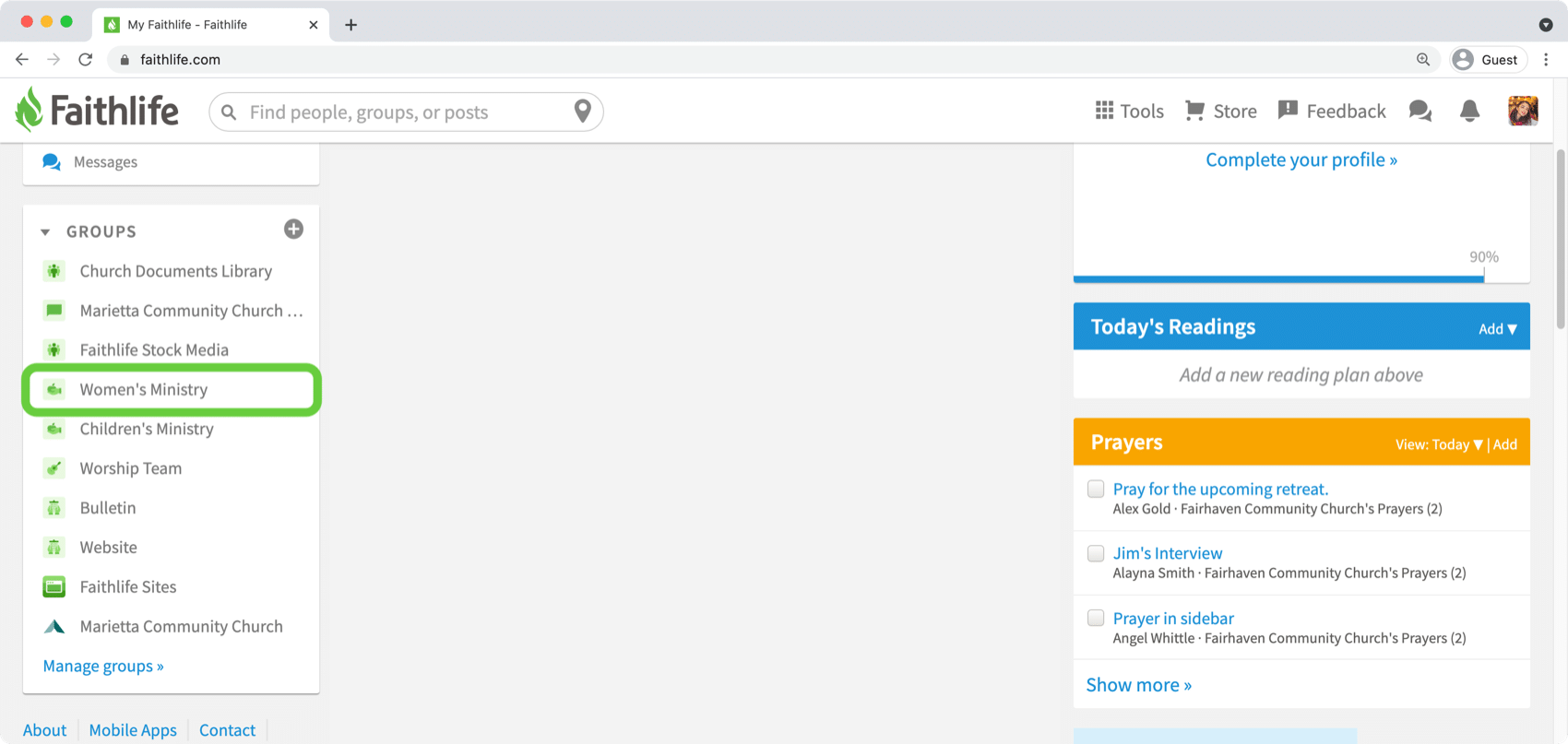Click Add in the Prayers header
1568x744 pixels.
coord(1505,444)
